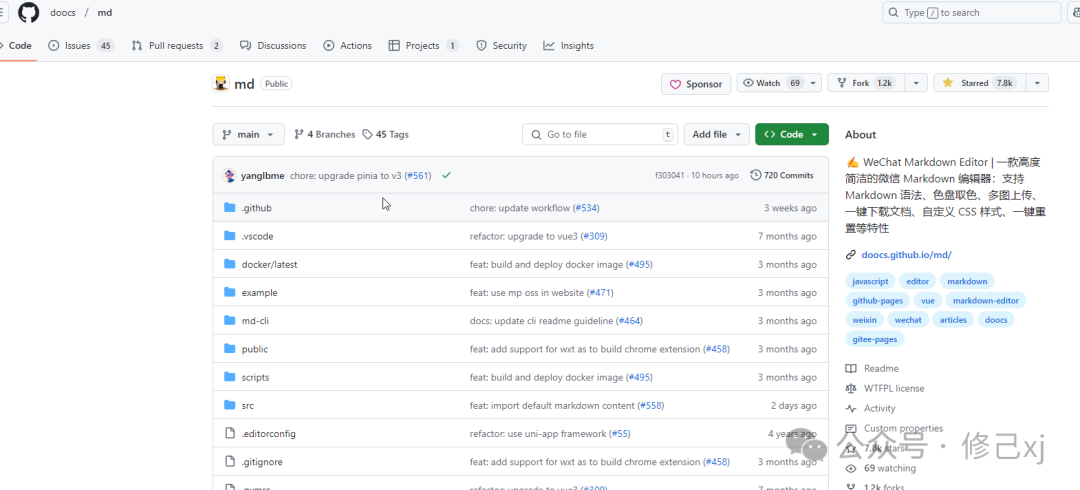Click the .editorconfig file icon
The width and height of the screenshot is (1080, 490).
230,434
